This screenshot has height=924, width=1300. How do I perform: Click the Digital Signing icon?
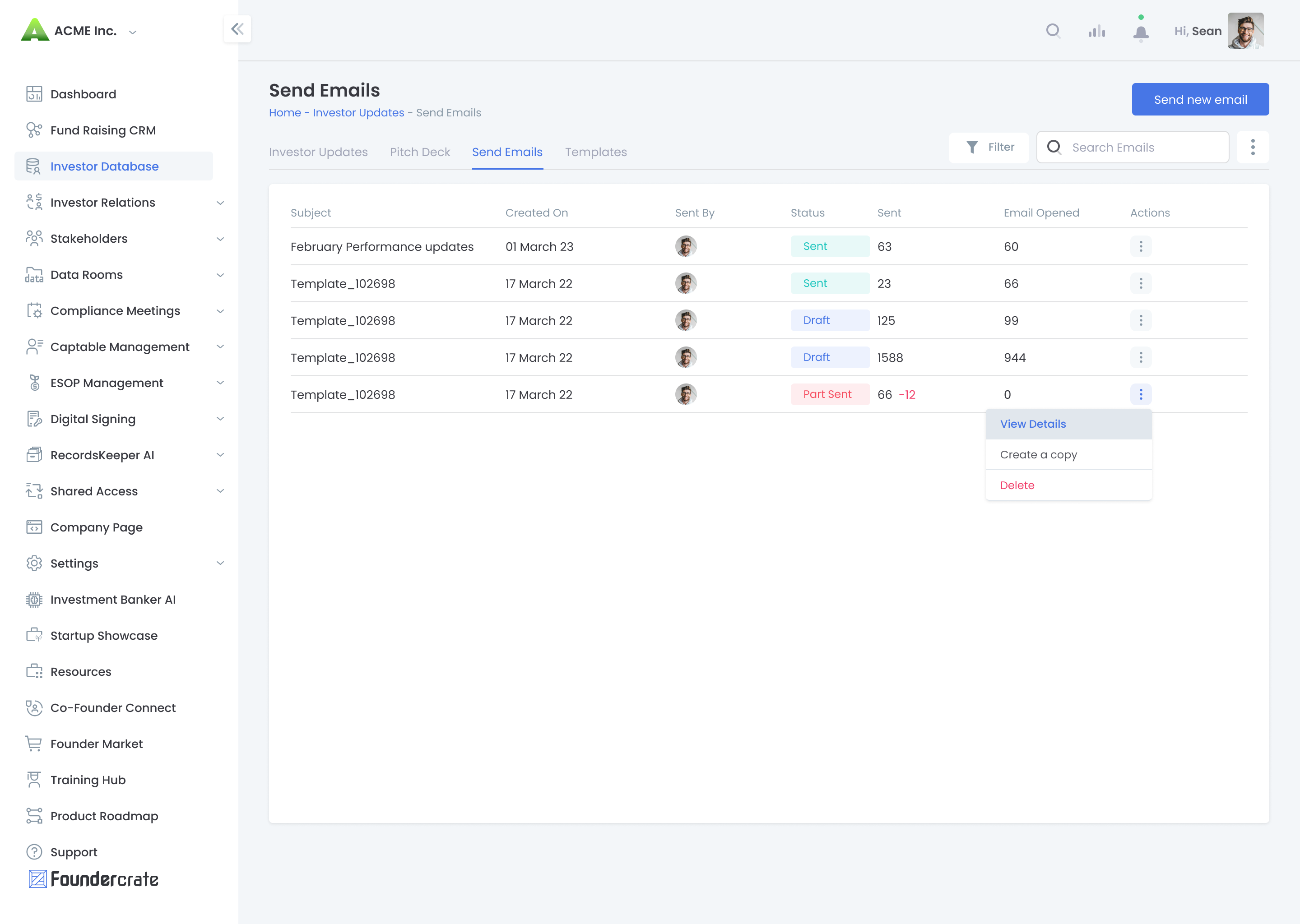34,419
